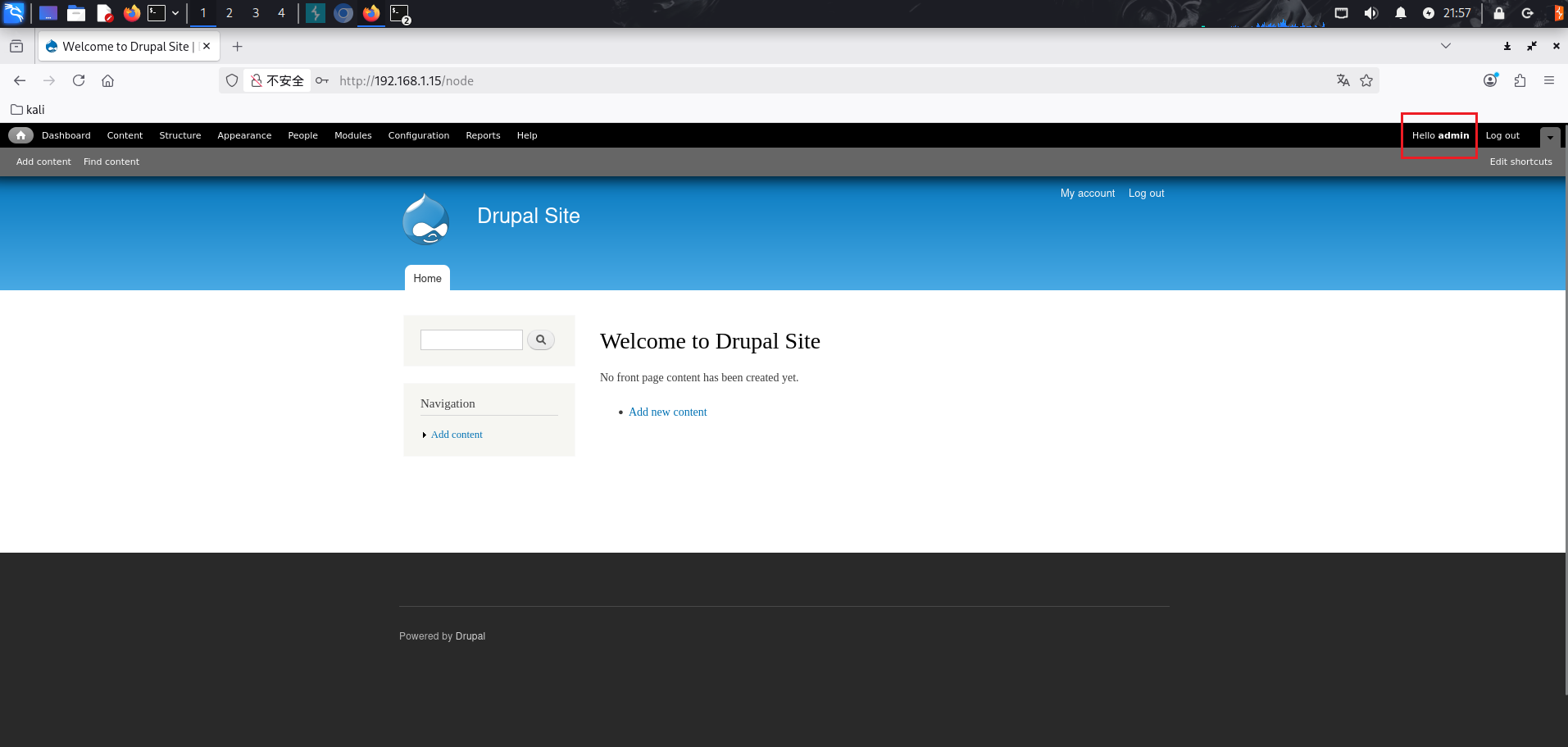Image resolution: width=1568 pixels, height=747 pixels.
Task: Click the browser home icon
Action: click(x=107, y=80)
